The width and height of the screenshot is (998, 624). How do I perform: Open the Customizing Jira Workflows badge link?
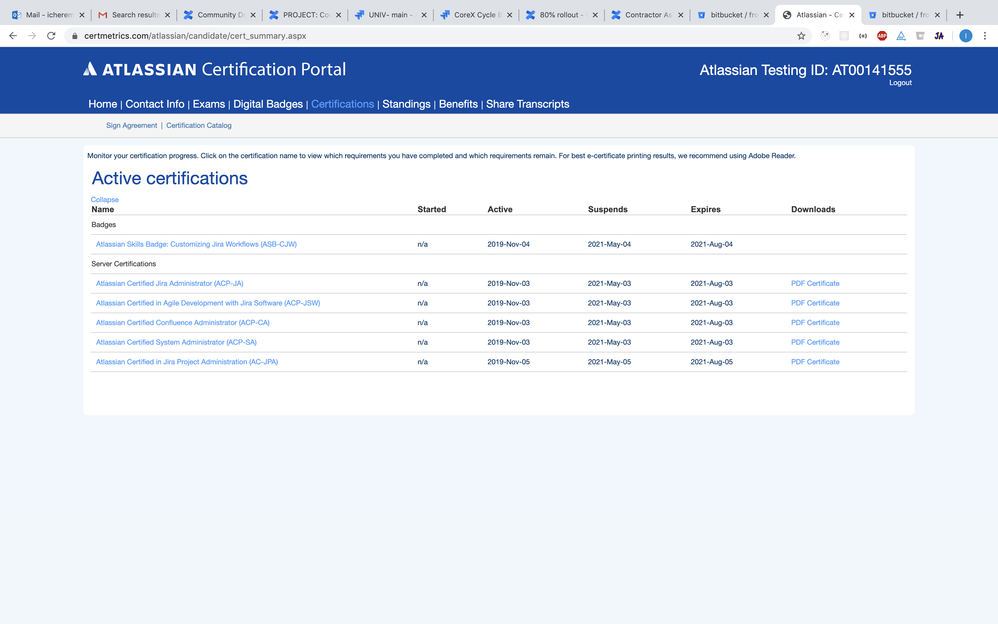(x=196, y=245)
